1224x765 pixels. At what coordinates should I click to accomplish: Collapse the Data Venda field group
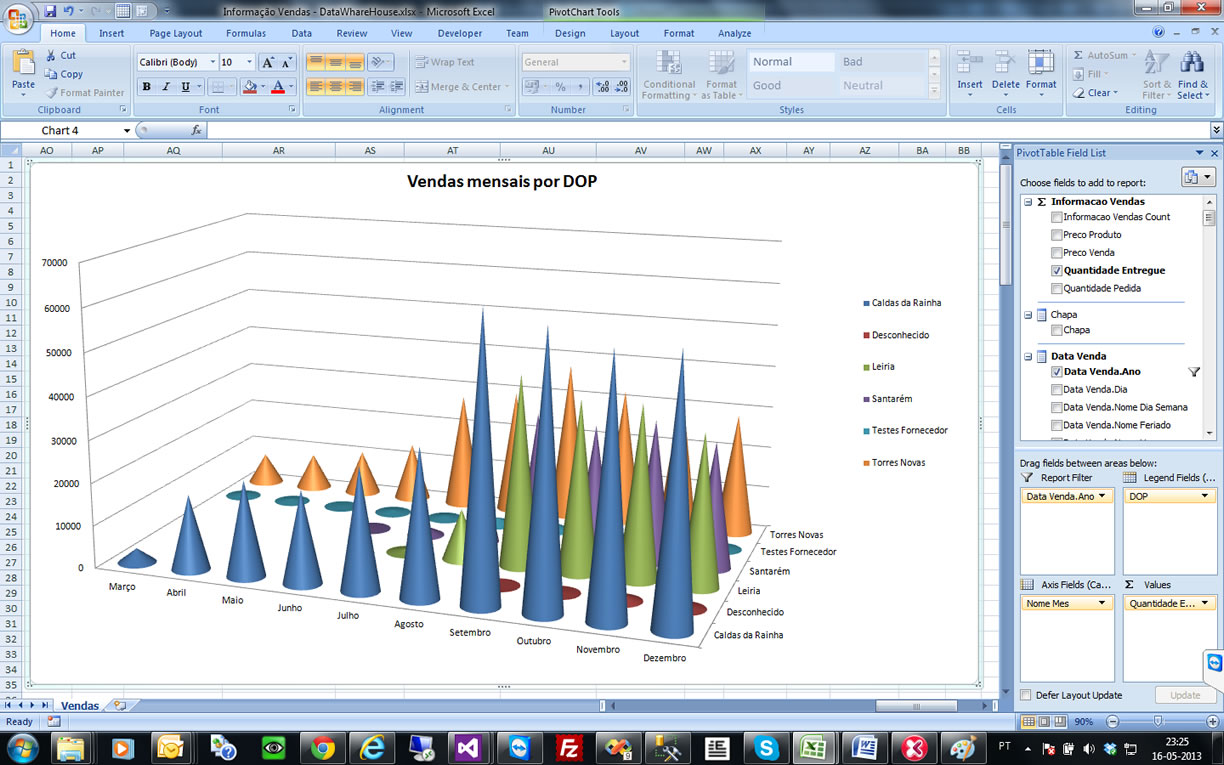point(1028,356)
